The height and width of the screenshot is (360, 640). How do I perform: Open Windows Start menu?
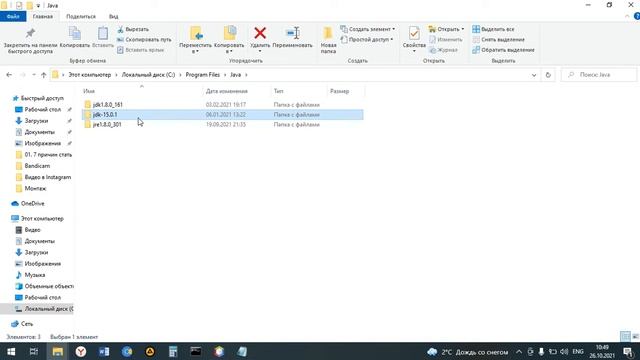click(x=11, y=351)
